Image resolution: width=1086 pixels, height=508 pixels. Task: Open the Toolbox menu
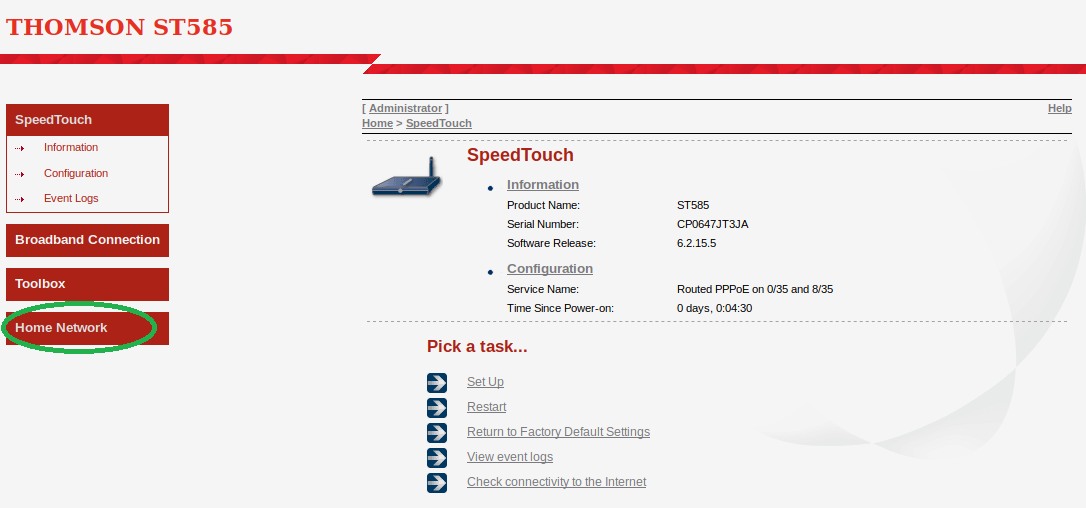coord(87,284)
